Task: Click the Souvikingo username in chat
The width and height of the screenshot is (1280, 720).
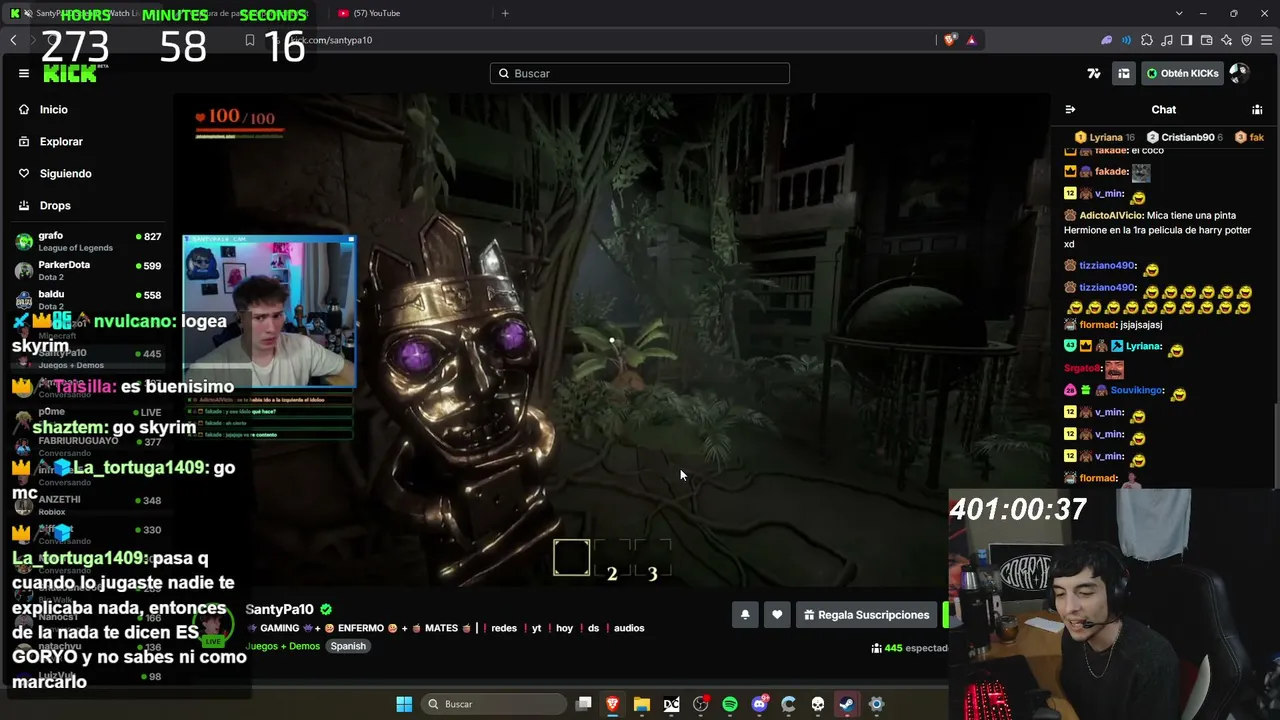Action: point(1137,391)
